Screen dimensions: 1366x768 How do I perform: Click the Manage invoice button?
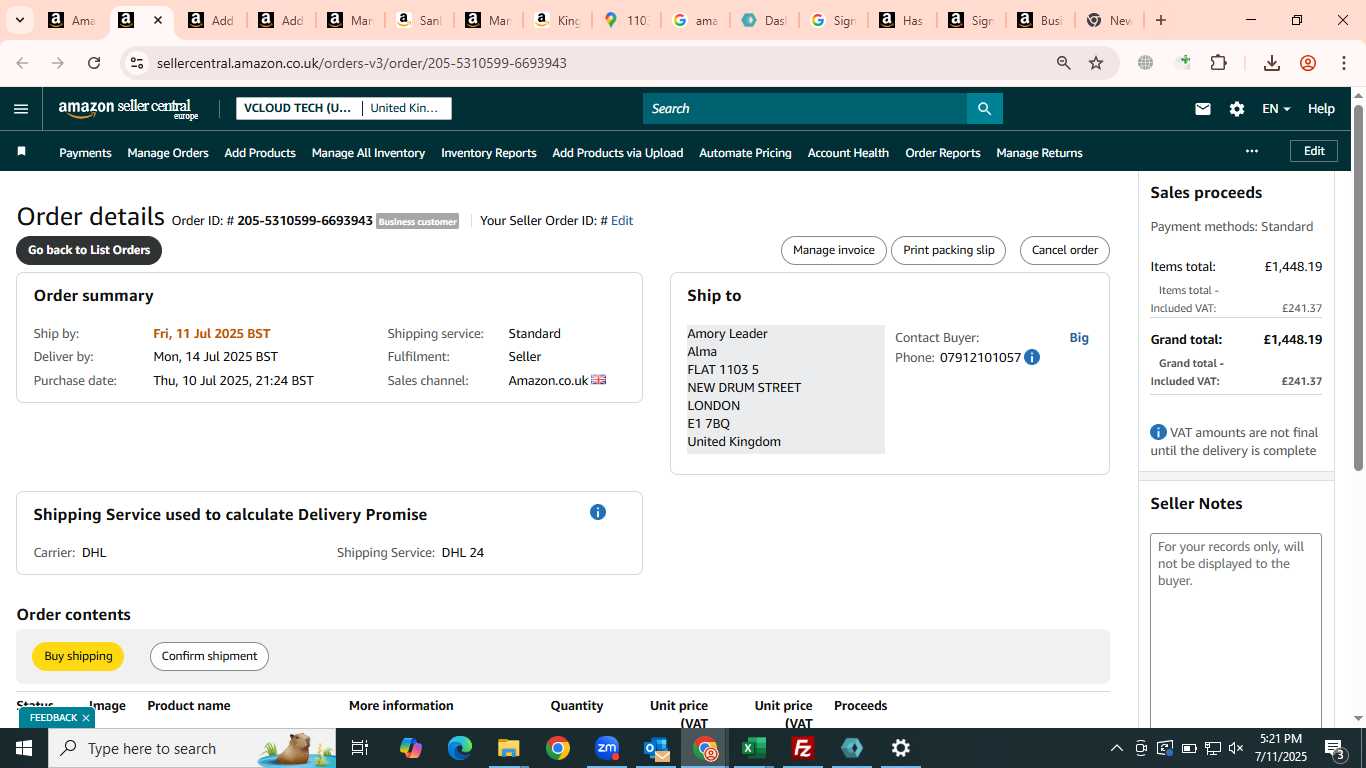[834, 250]
